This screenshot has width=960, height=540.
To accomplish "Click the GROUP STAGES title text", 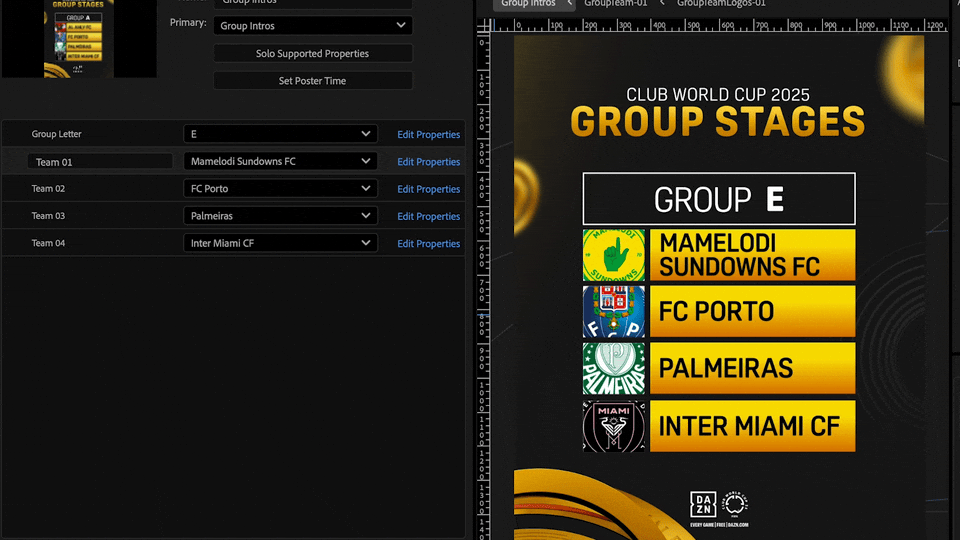I will (x=718, y=121).
